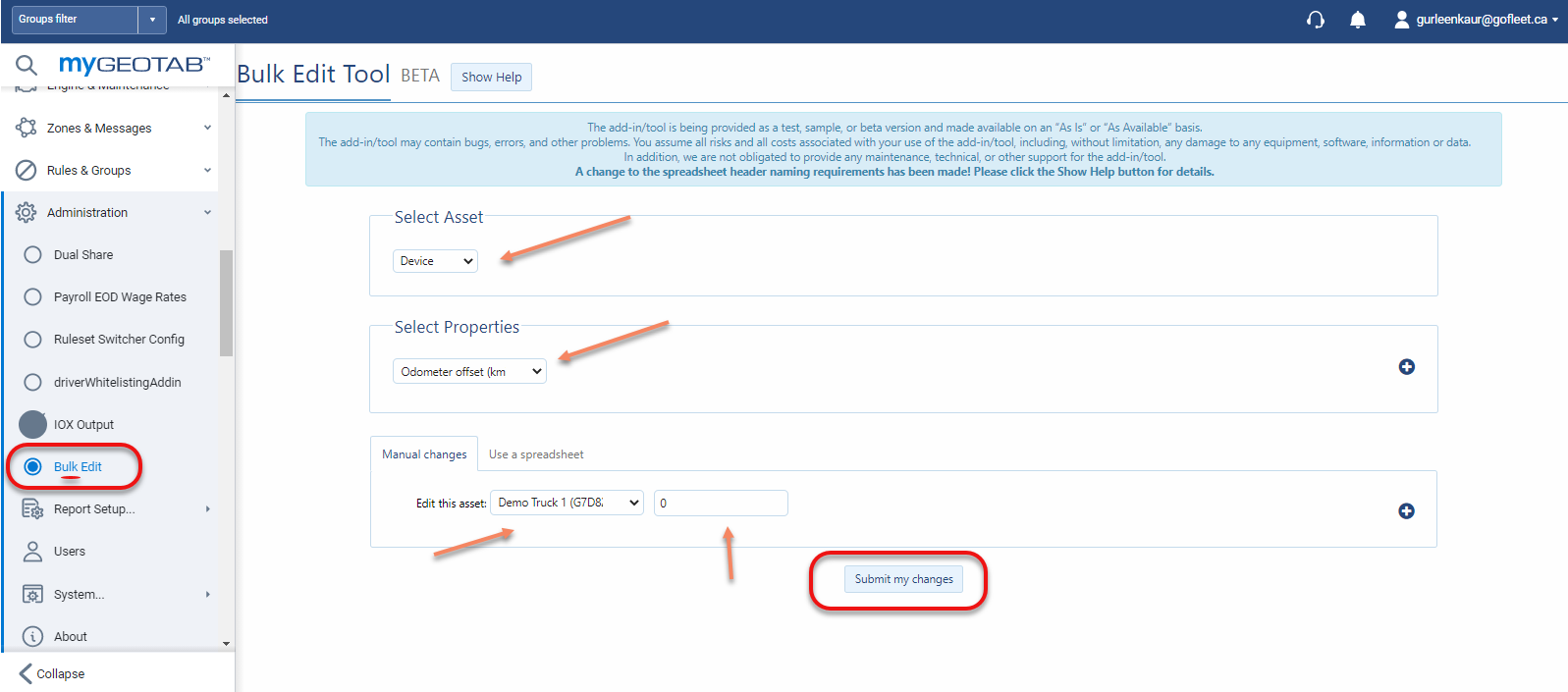
Task: Expand Report Setup submenu arrow
Action: point(208,508)
